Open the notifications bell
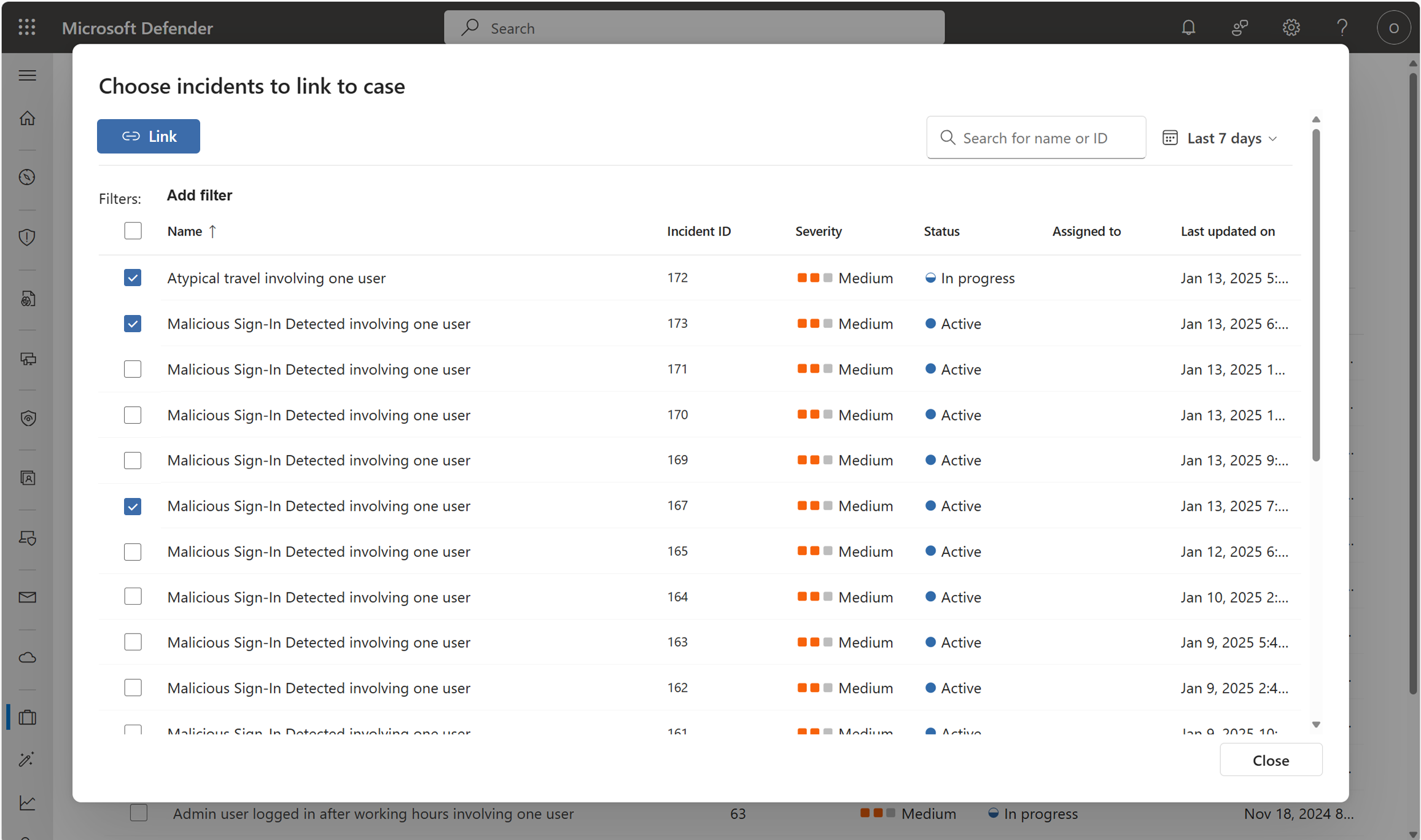This screenshot has height=840, width=1421. (1188, 28)
